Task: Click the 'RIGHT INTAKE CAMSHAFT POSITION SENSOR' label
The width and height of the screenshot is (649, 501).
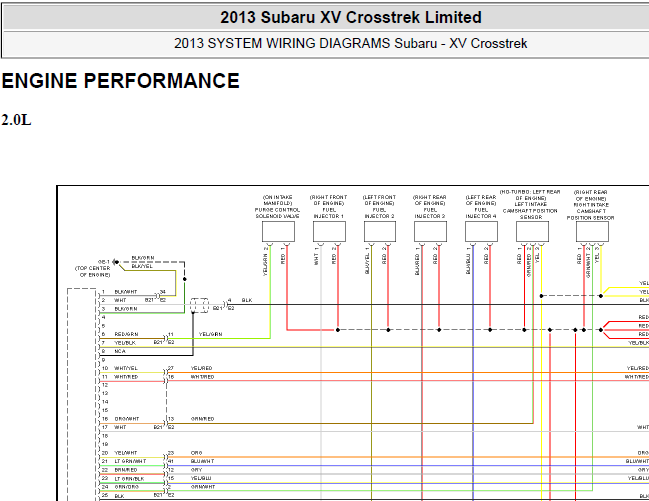Action: tap(591, 211)
